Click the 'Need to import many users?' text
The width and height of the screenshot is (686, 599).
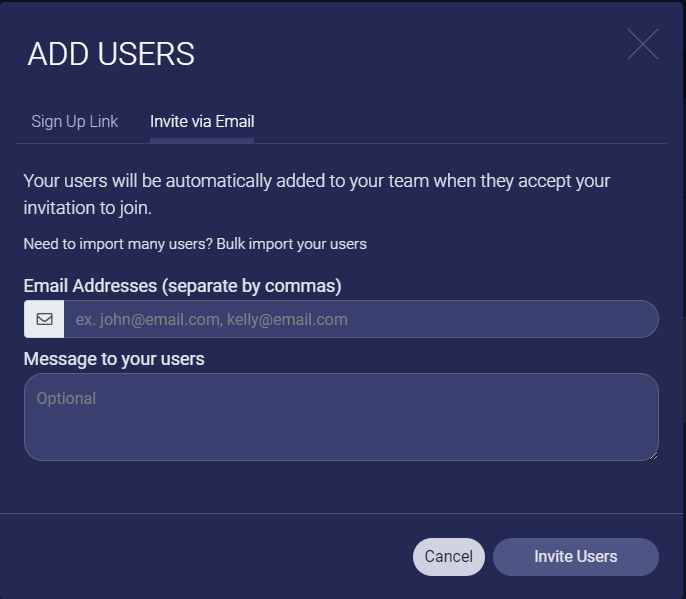tap(118, 244)
